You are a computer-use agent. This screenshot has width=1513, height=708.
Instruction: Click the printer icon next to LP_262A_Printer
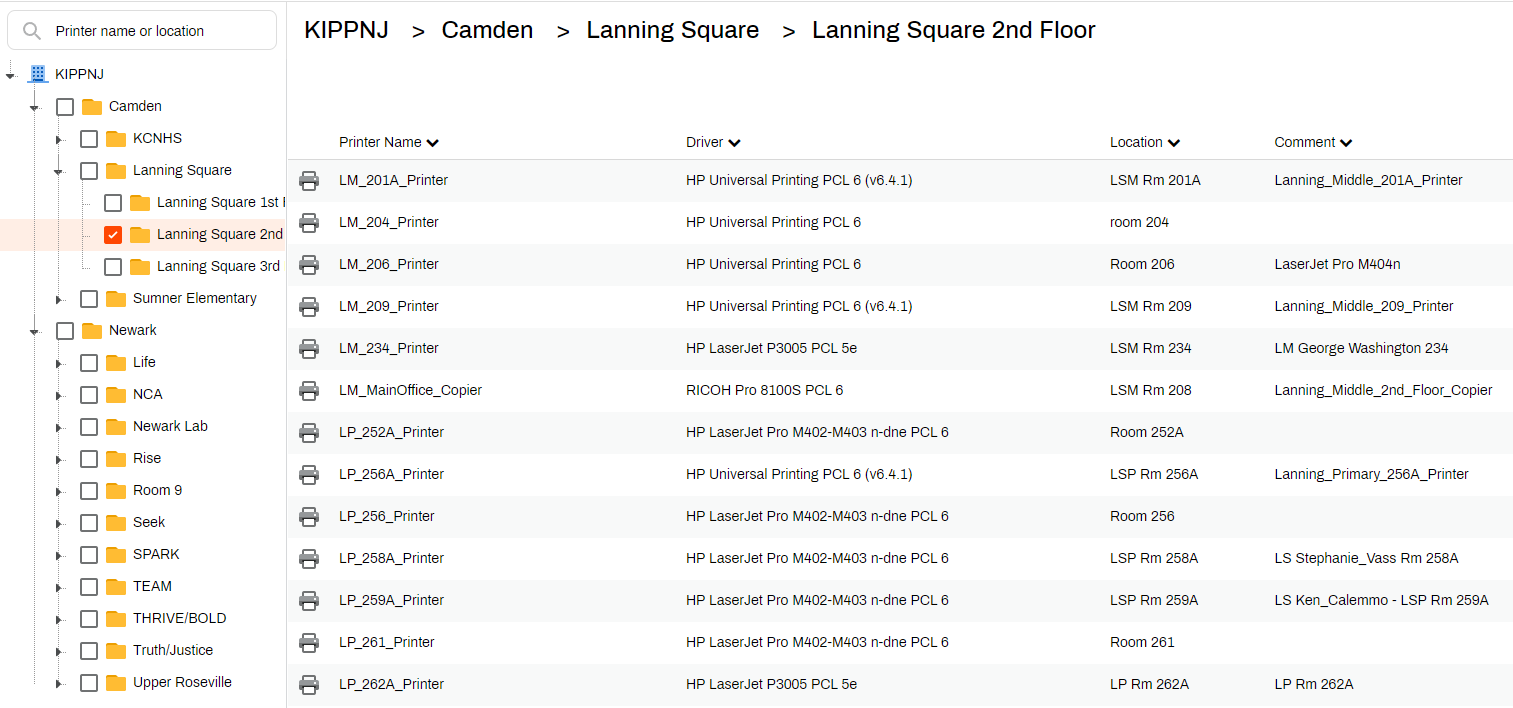(x=309, y=685)
